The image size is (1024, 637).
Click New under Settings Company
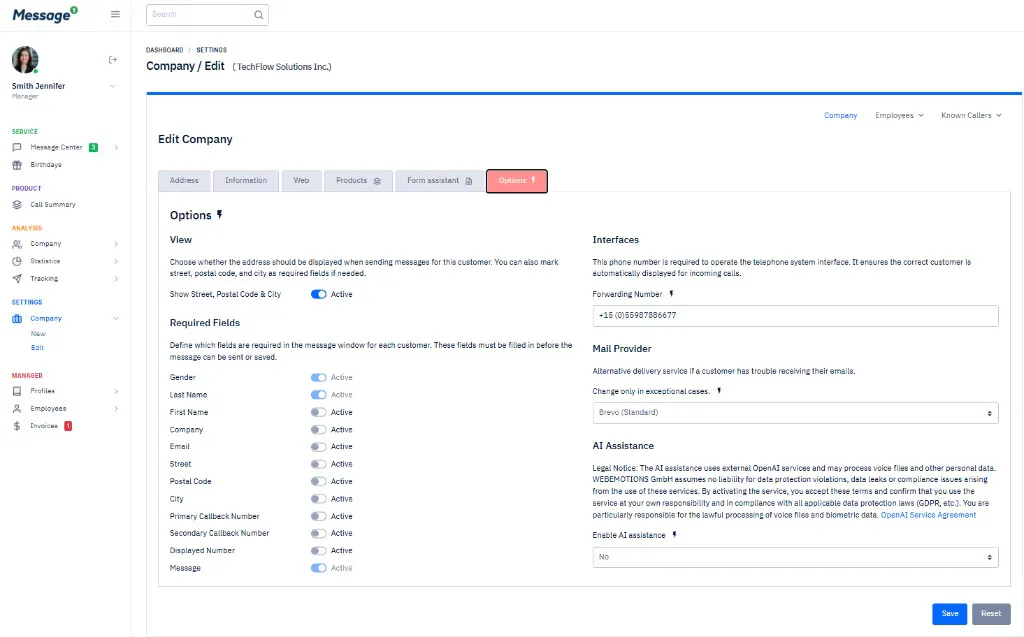[38, 334]
